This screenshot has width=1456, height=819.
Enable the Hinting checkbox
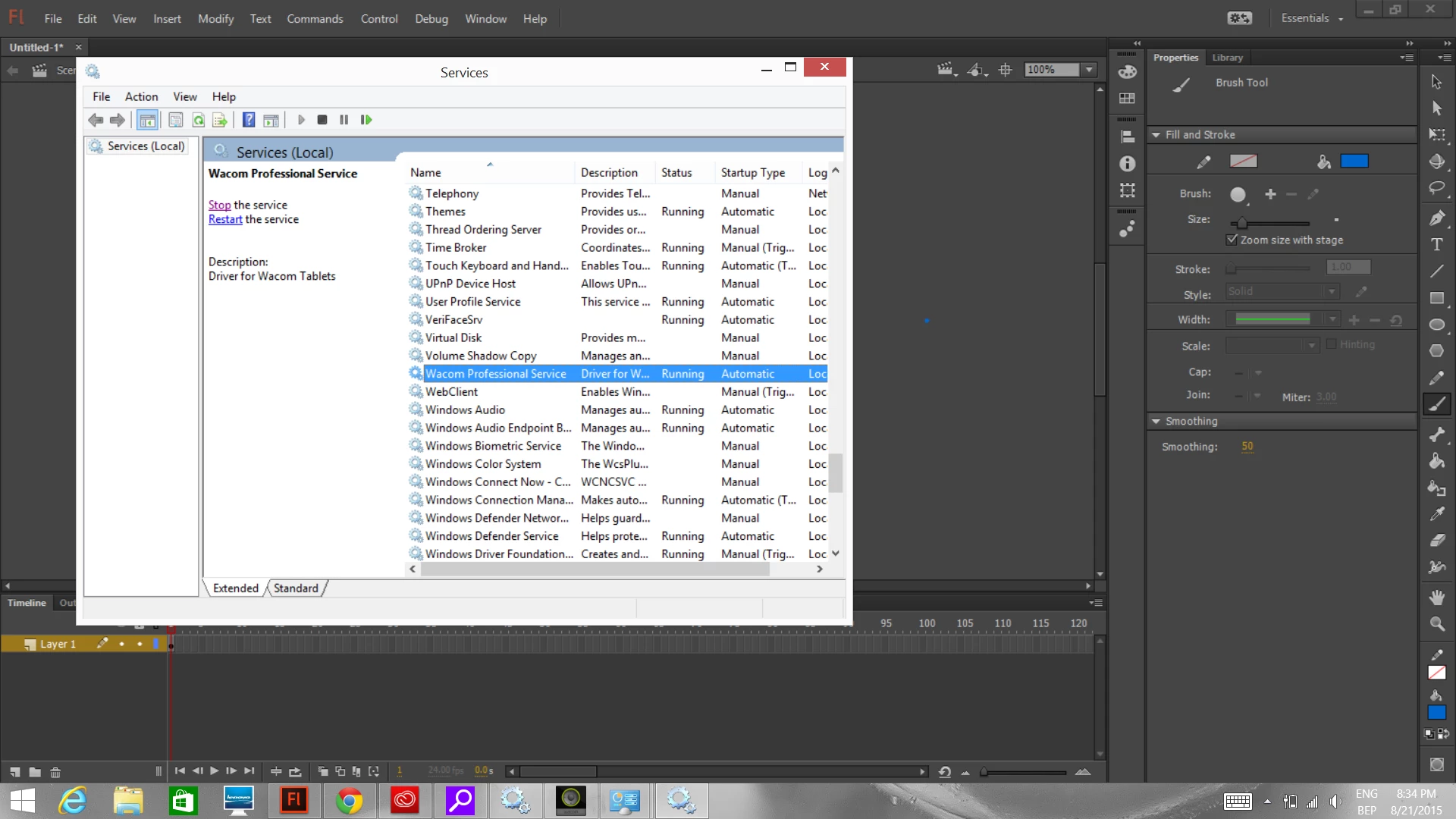(x=1331, y=344)
